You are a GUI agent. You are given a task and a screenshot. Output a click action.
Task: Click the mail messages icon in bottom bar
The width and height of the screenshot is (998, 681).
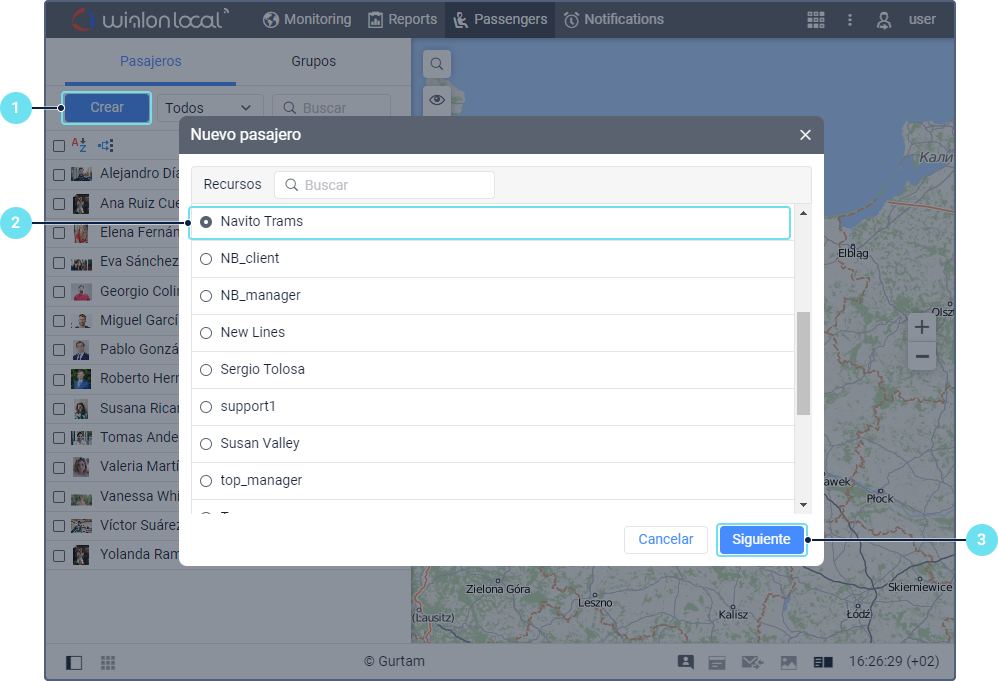tap(752, 662)
